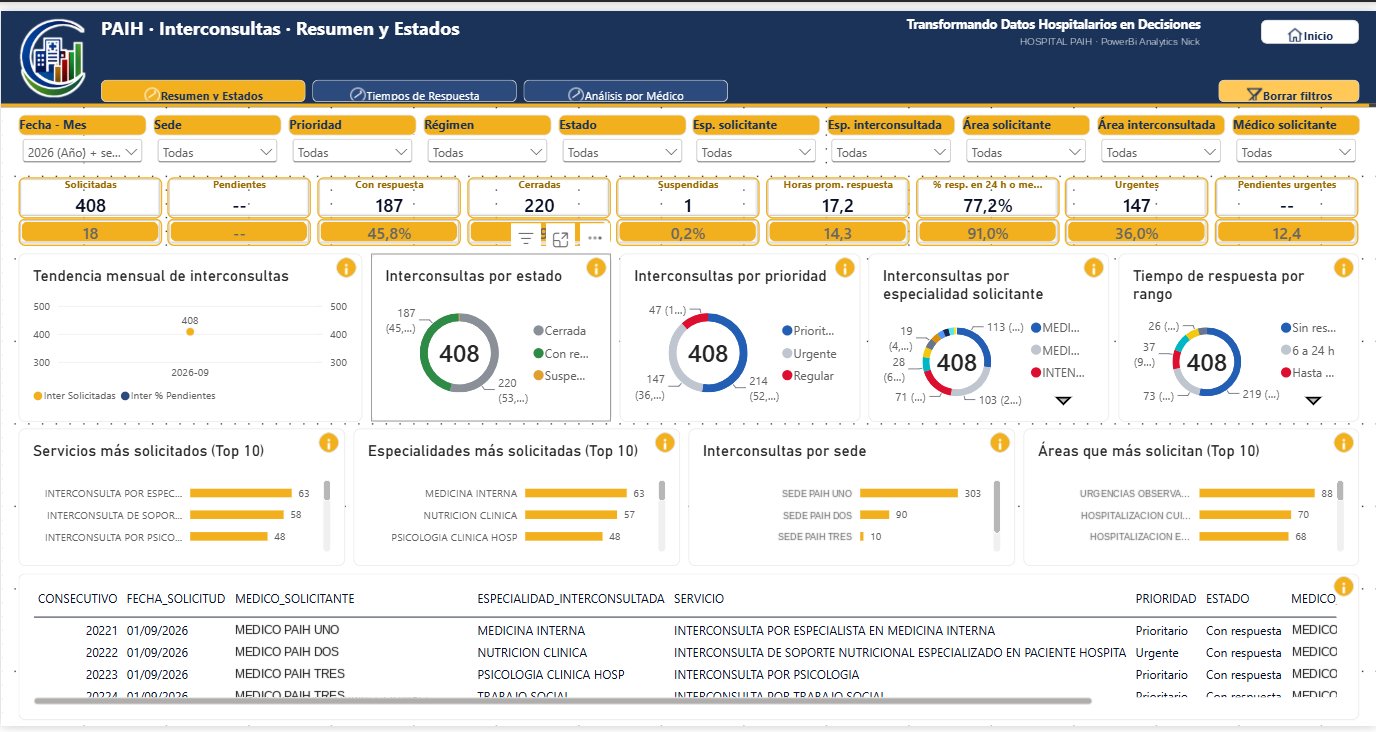Open info icon on Interconsultas por prioridad
1376x732 pixels.
[845, 268]
